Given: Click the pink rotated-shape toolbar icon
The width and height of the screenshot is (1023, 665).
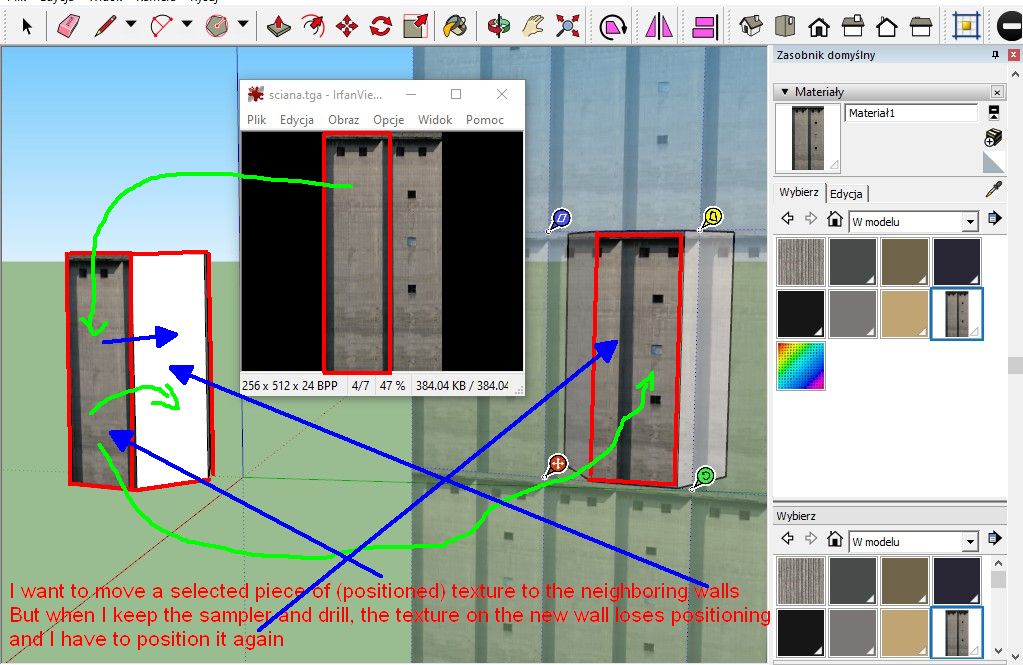Looking at the screenshot, I should pyautogui.click(x=613, y=26).
